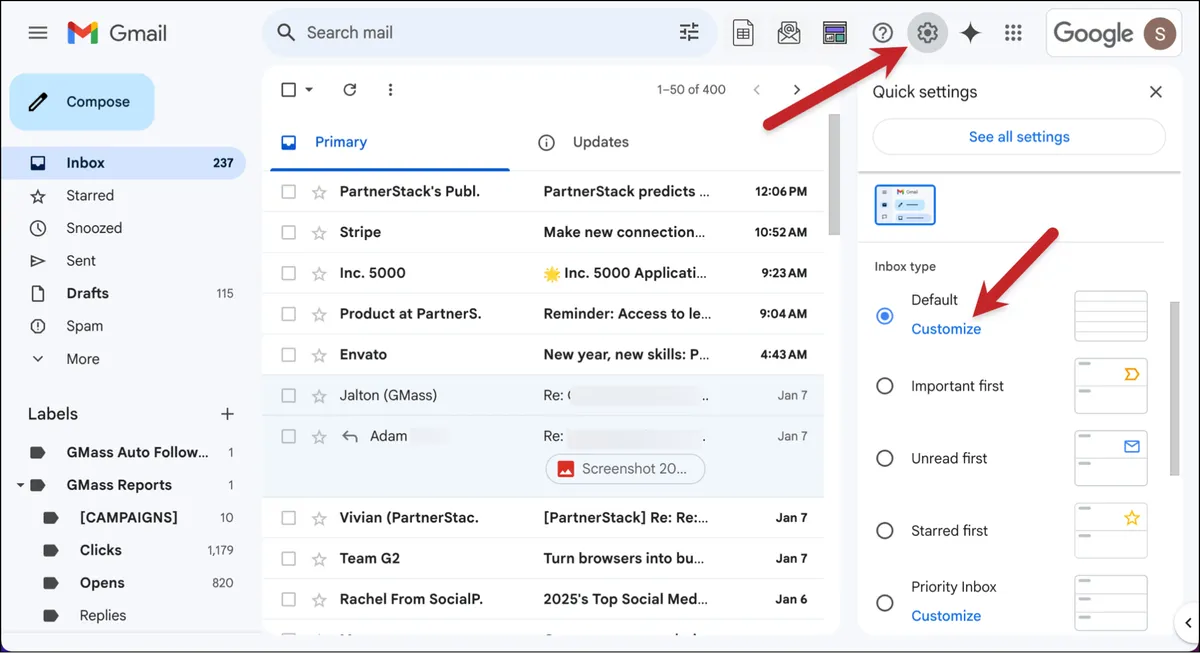Open the Google account avatar
The width and height of the screenshot is (1200, 653).
pos(1160,33)
